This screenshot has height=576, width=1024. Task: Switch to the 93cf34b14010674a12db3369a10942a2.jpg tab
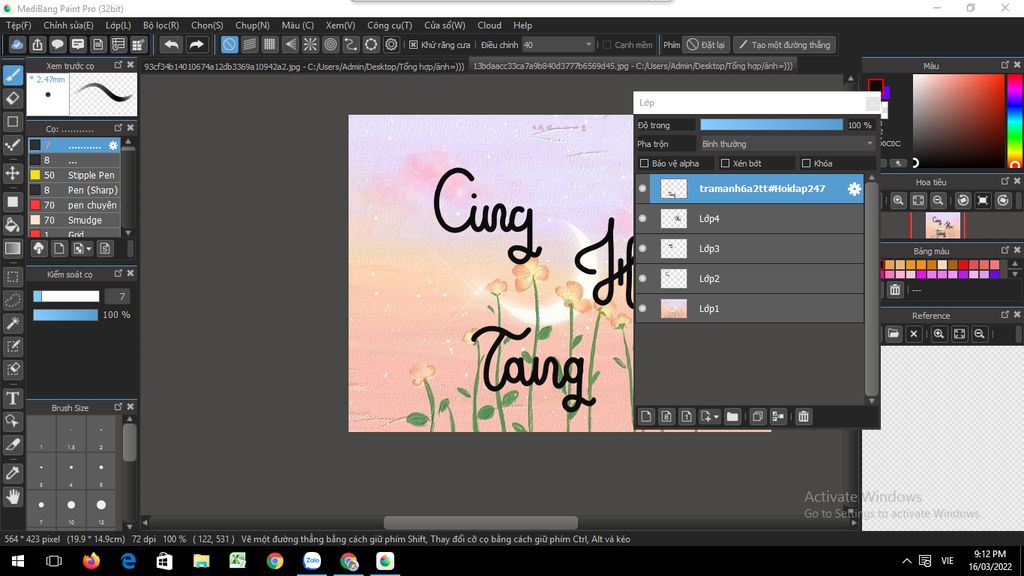(304, 66)
